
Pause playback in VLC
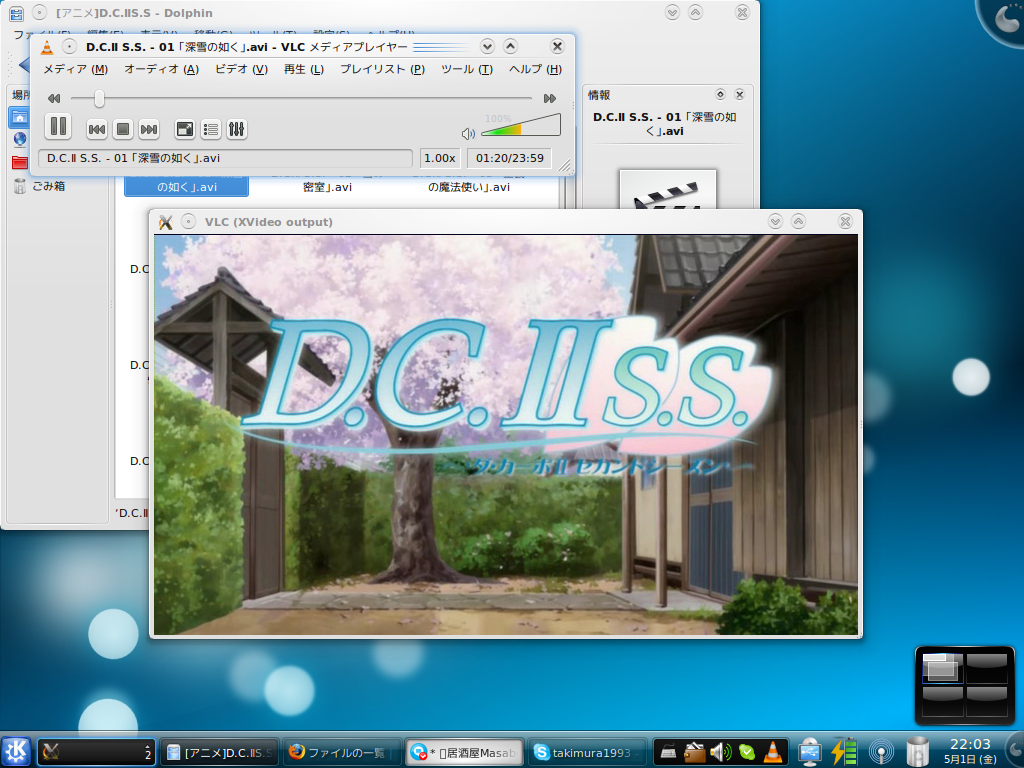point(58,126)
